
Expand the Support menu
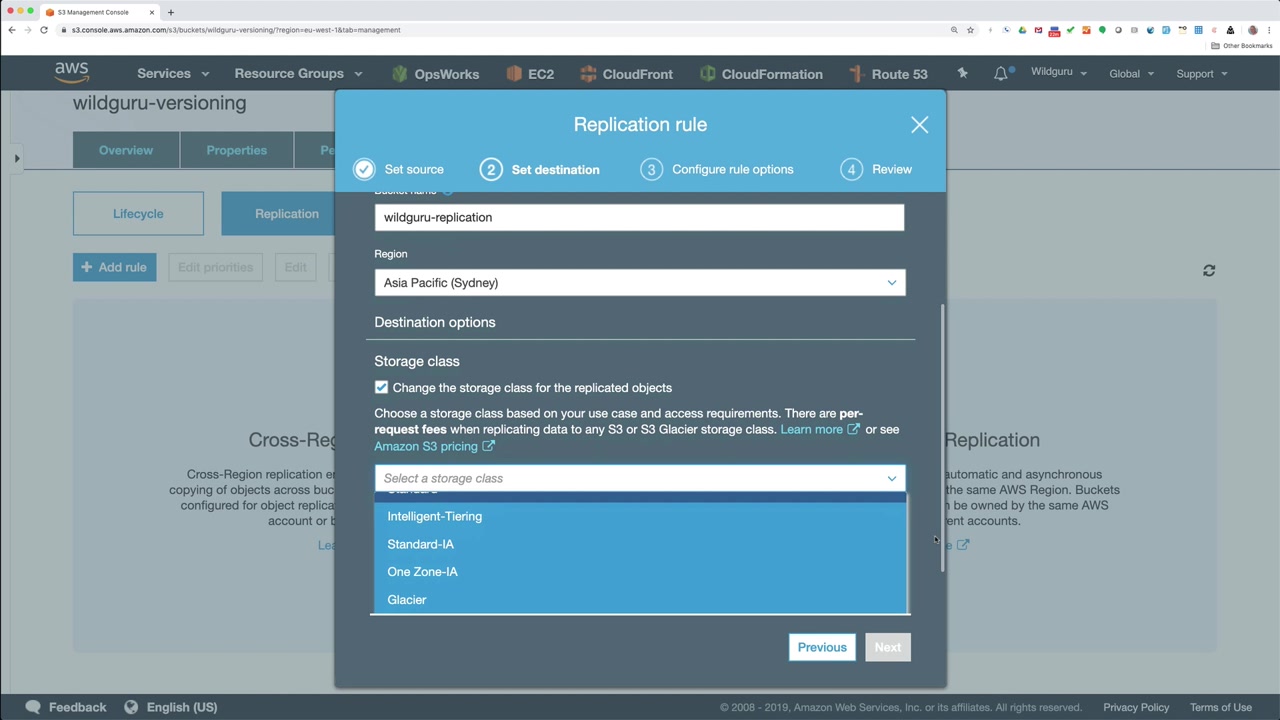(x=1202, y=74)
